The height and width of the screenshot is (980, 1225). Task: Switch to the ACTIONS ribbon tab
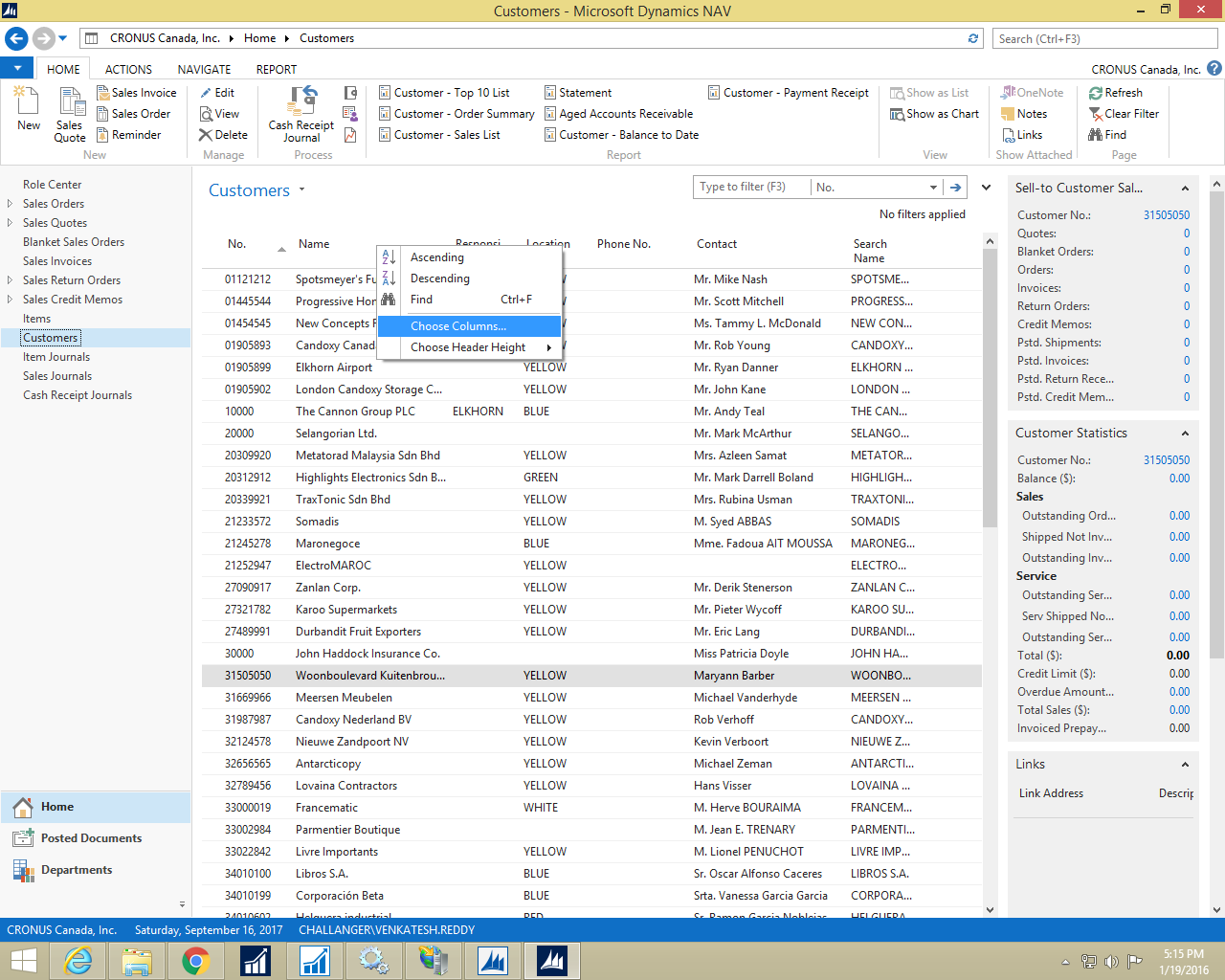coord(127,68)
